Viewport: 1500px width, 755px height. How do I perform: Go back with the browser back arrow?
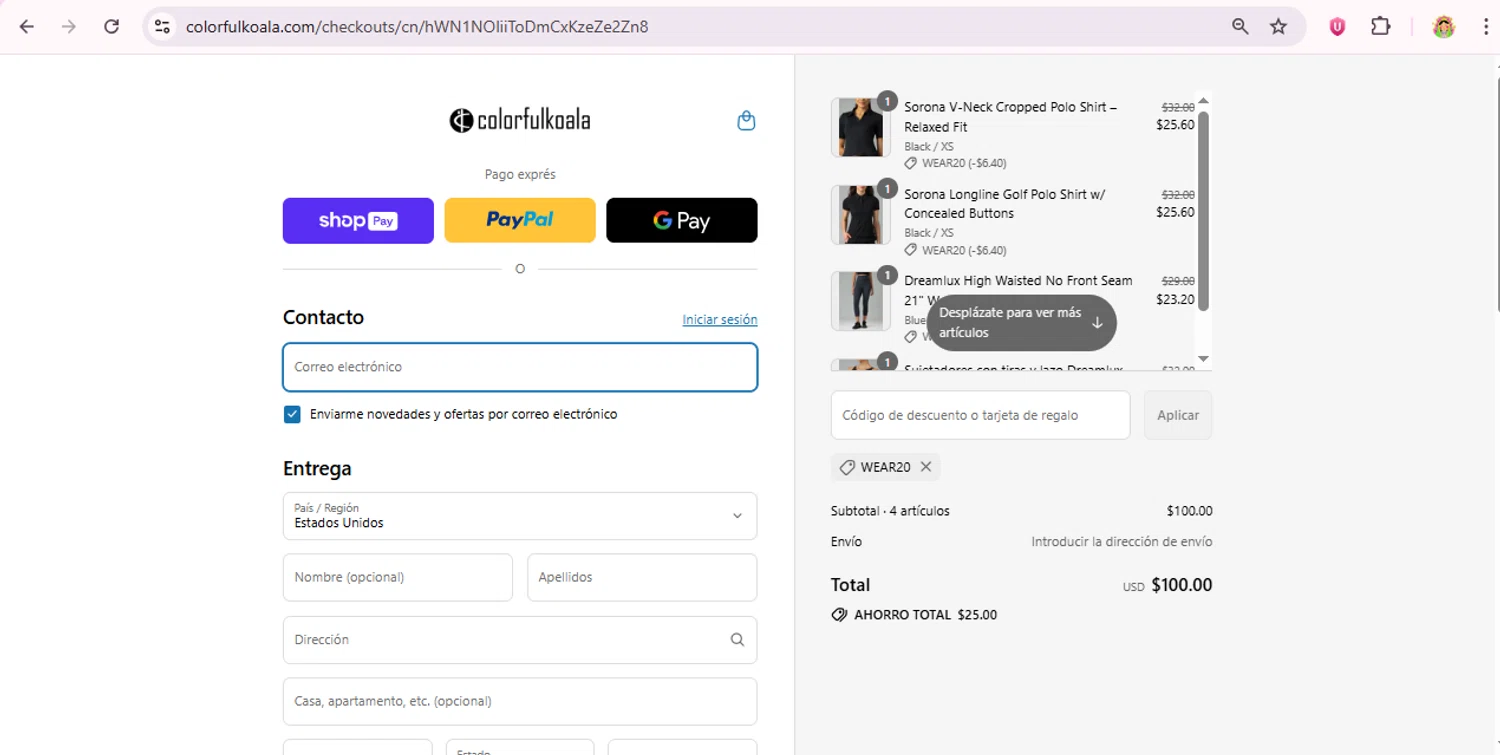point(27,27)
